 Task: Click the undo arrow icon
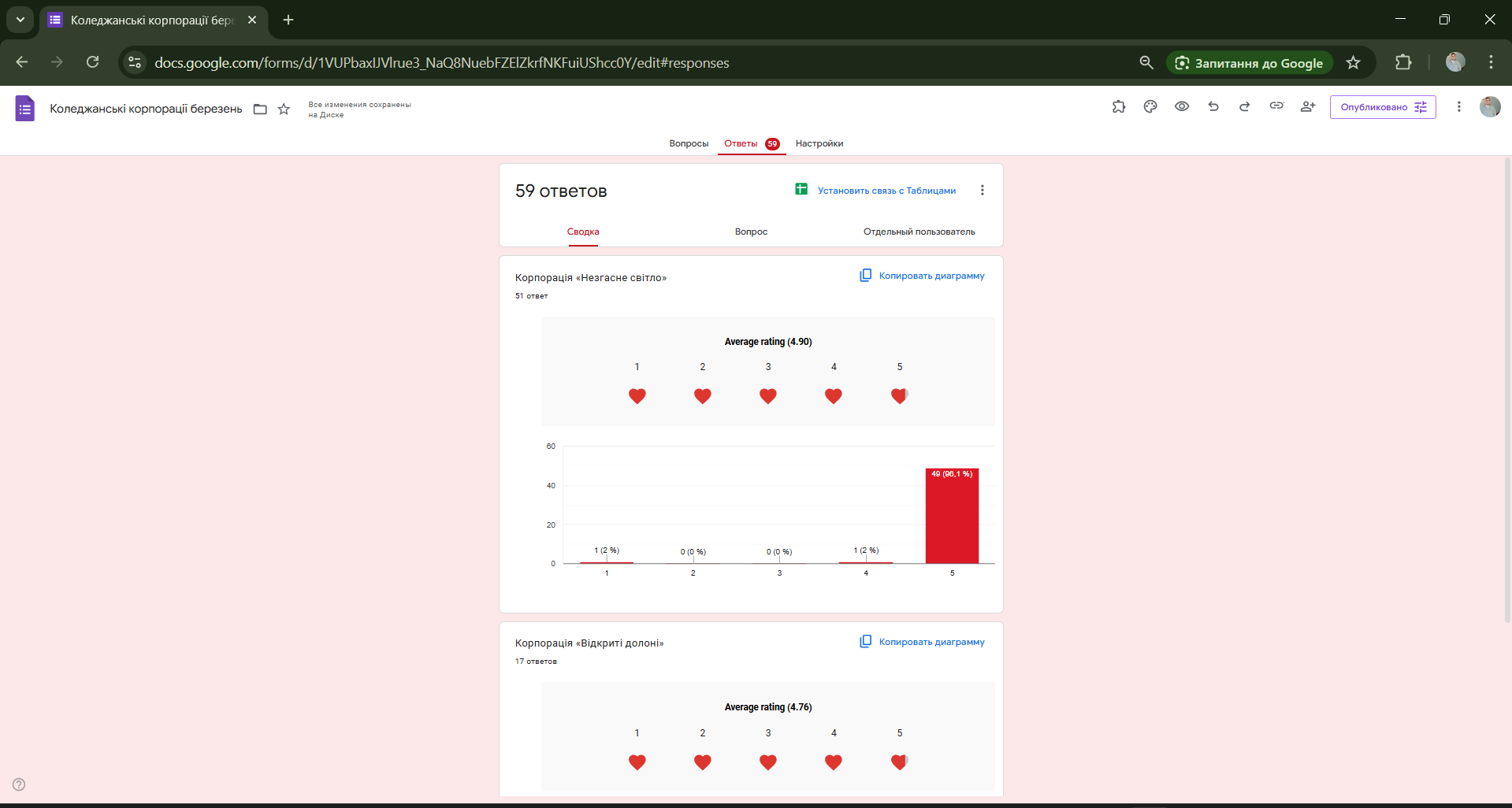pos(1213,107)
